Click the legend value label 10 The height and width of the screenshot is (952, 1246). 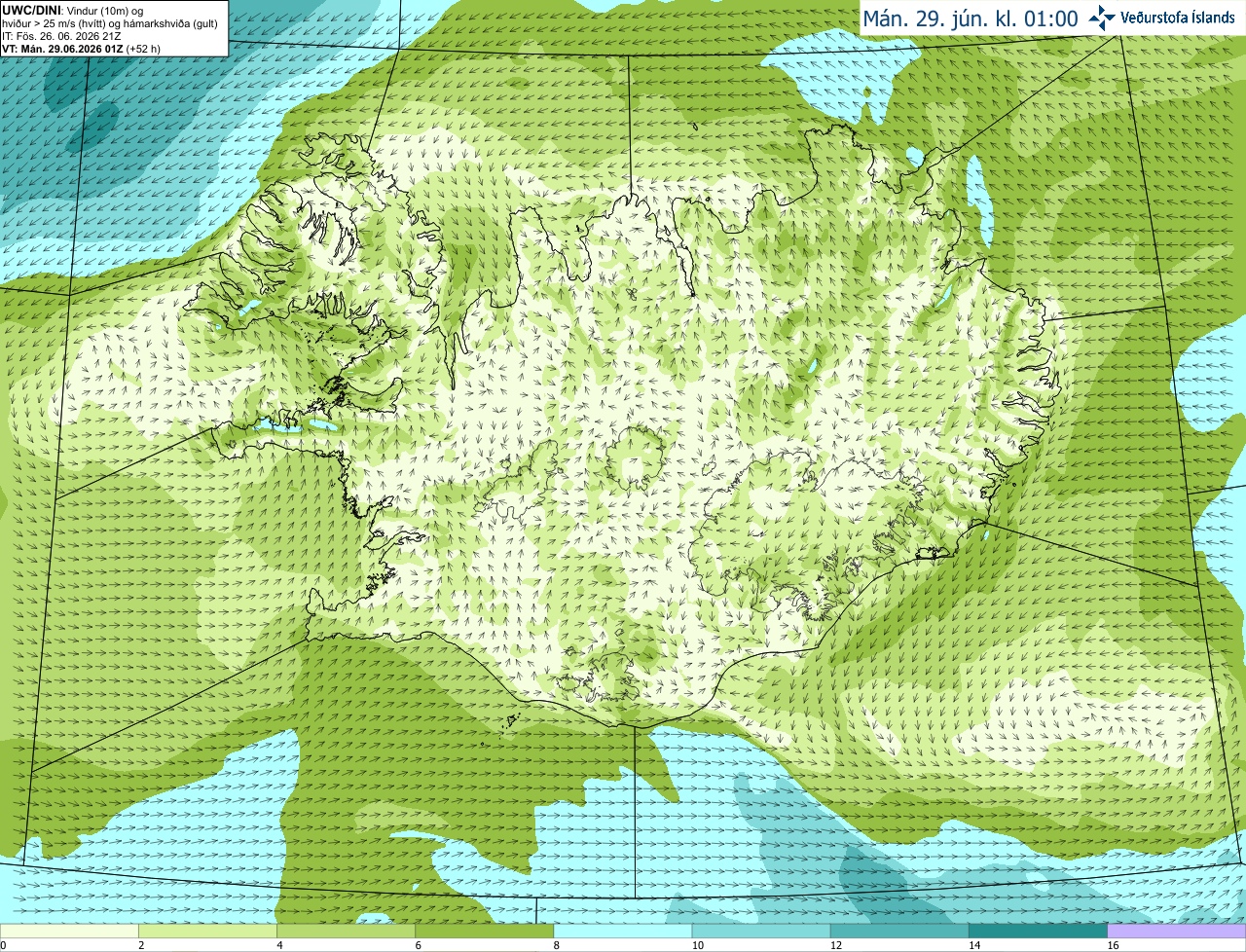point(698,945)
